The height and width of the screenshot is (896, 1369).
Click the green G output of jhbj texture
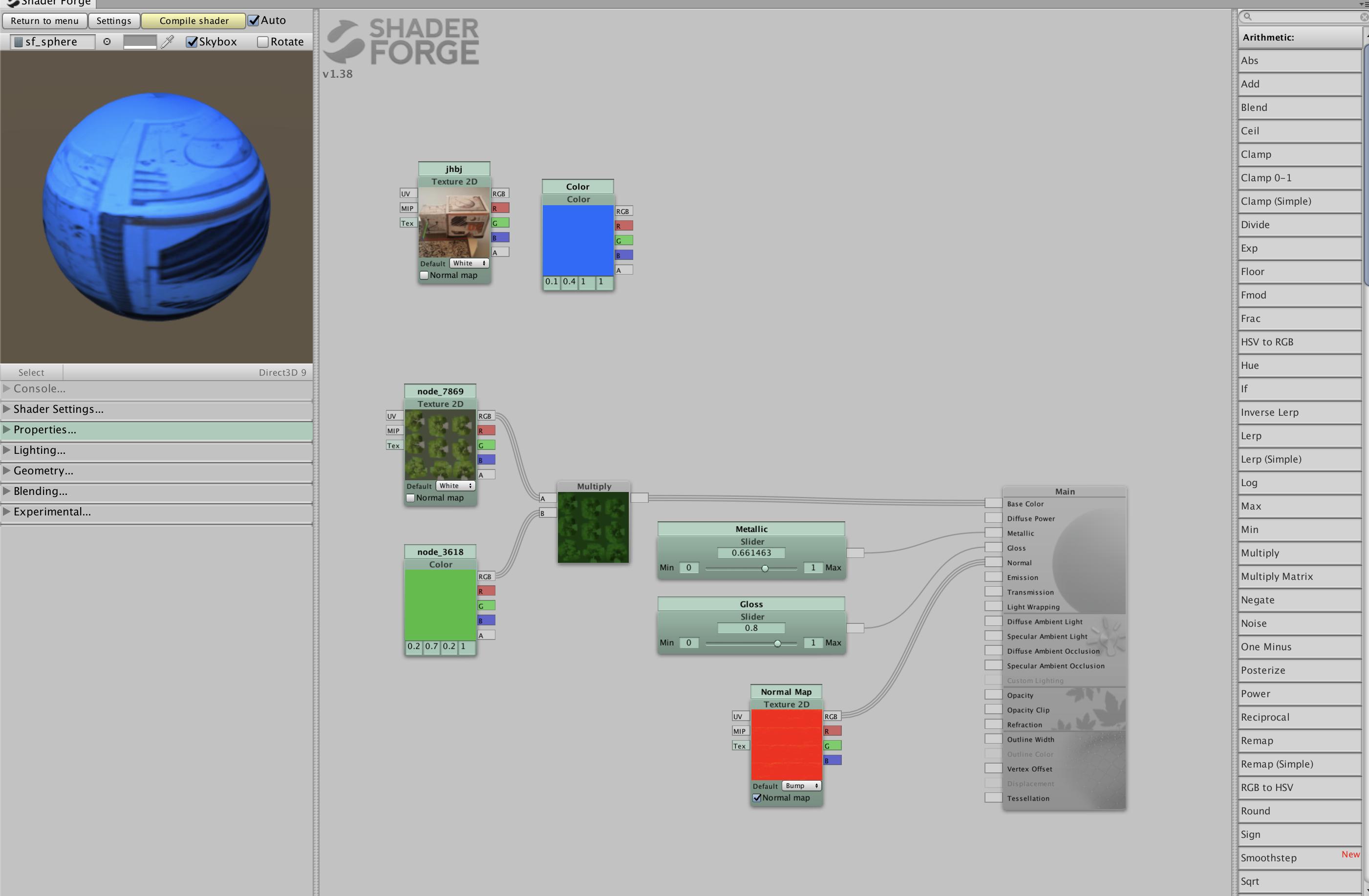pos(500,223)
